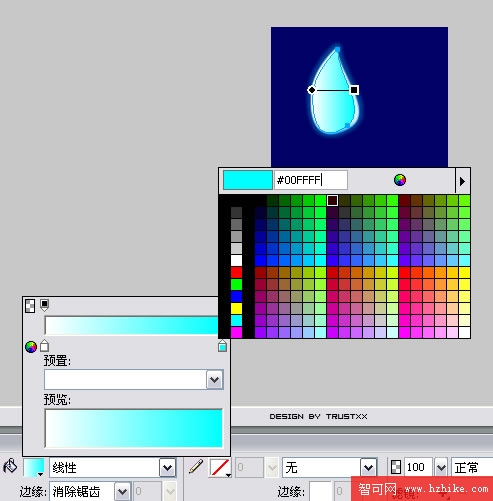Screen dimensions: 493x501
Task: Open the 消除锯齿 edge dropdown
Action: pyautogui.click(x=122, y=491)
